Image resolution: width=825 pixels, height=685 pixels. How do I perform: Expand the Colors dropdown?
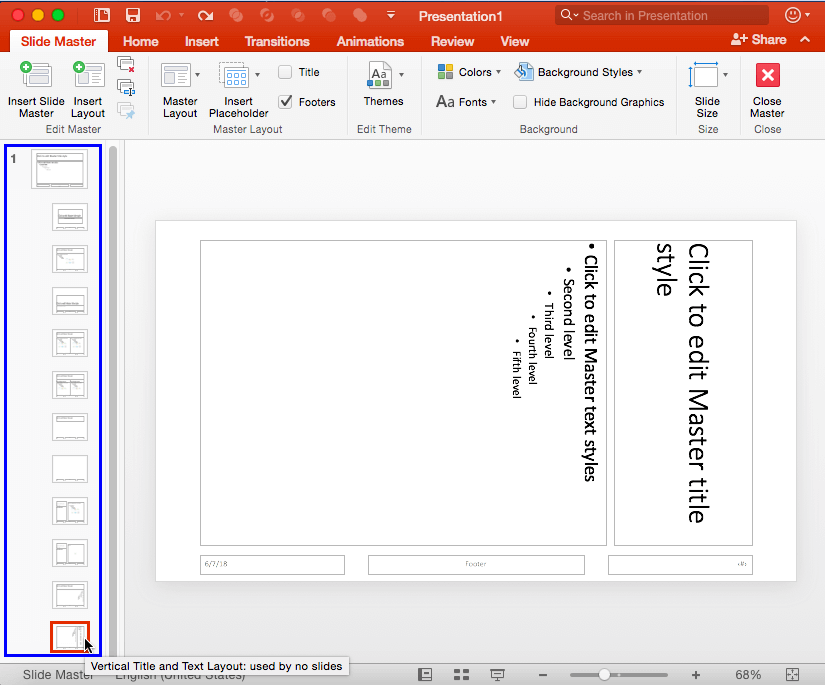pos(469,72)
